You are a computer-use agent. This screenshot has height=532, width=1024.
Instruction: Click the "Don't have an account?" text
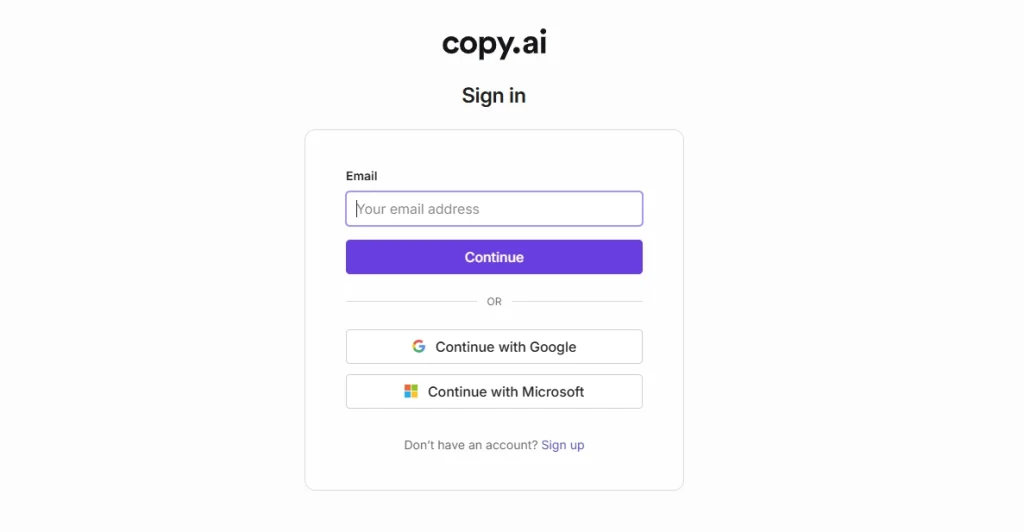(x=471, y=445)
